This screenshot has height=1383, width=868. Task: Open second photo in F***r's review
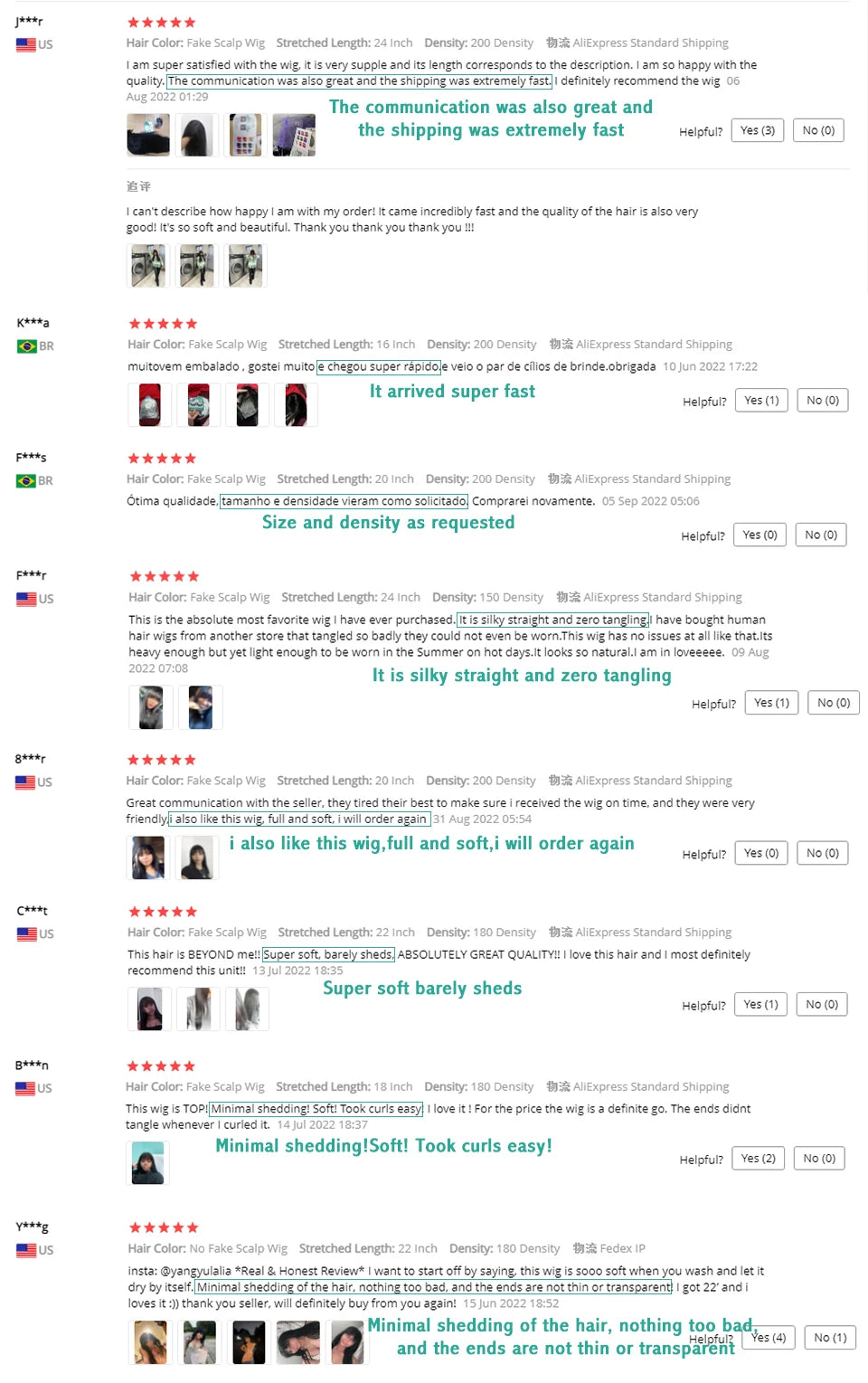point(200,707)
